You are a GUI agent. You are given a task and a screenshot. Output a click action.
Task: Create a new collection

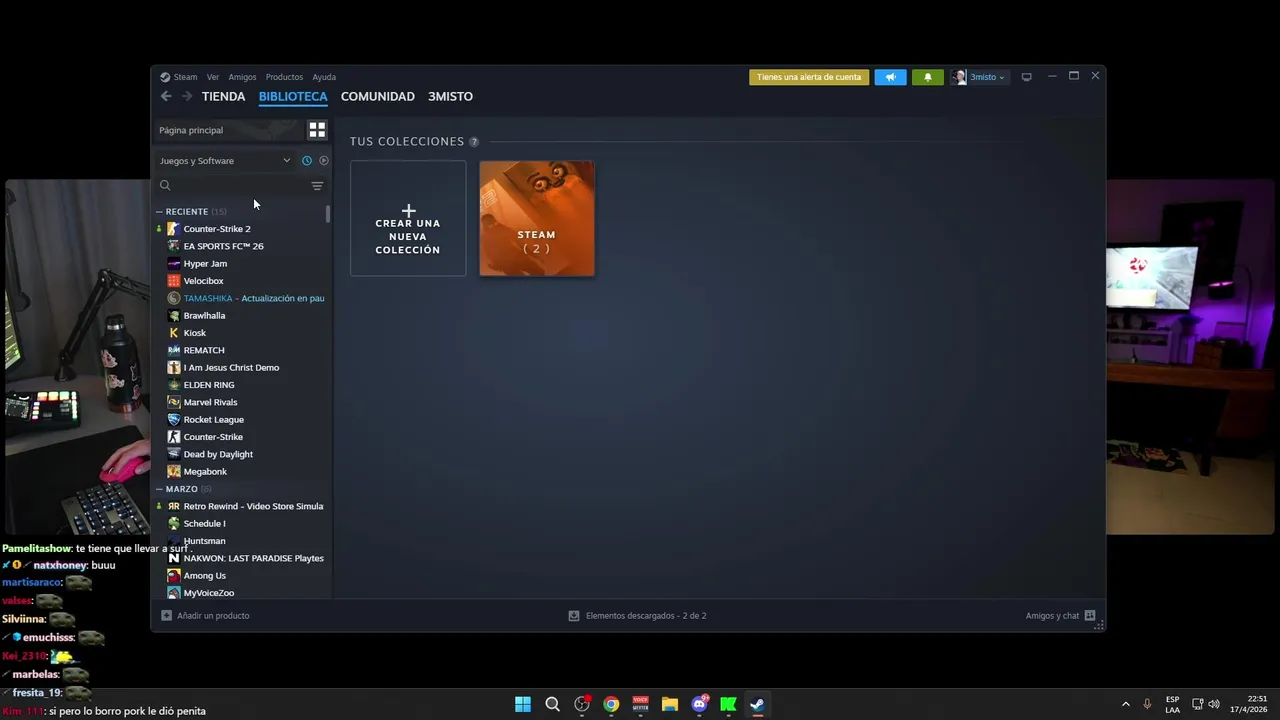[408, 218]
